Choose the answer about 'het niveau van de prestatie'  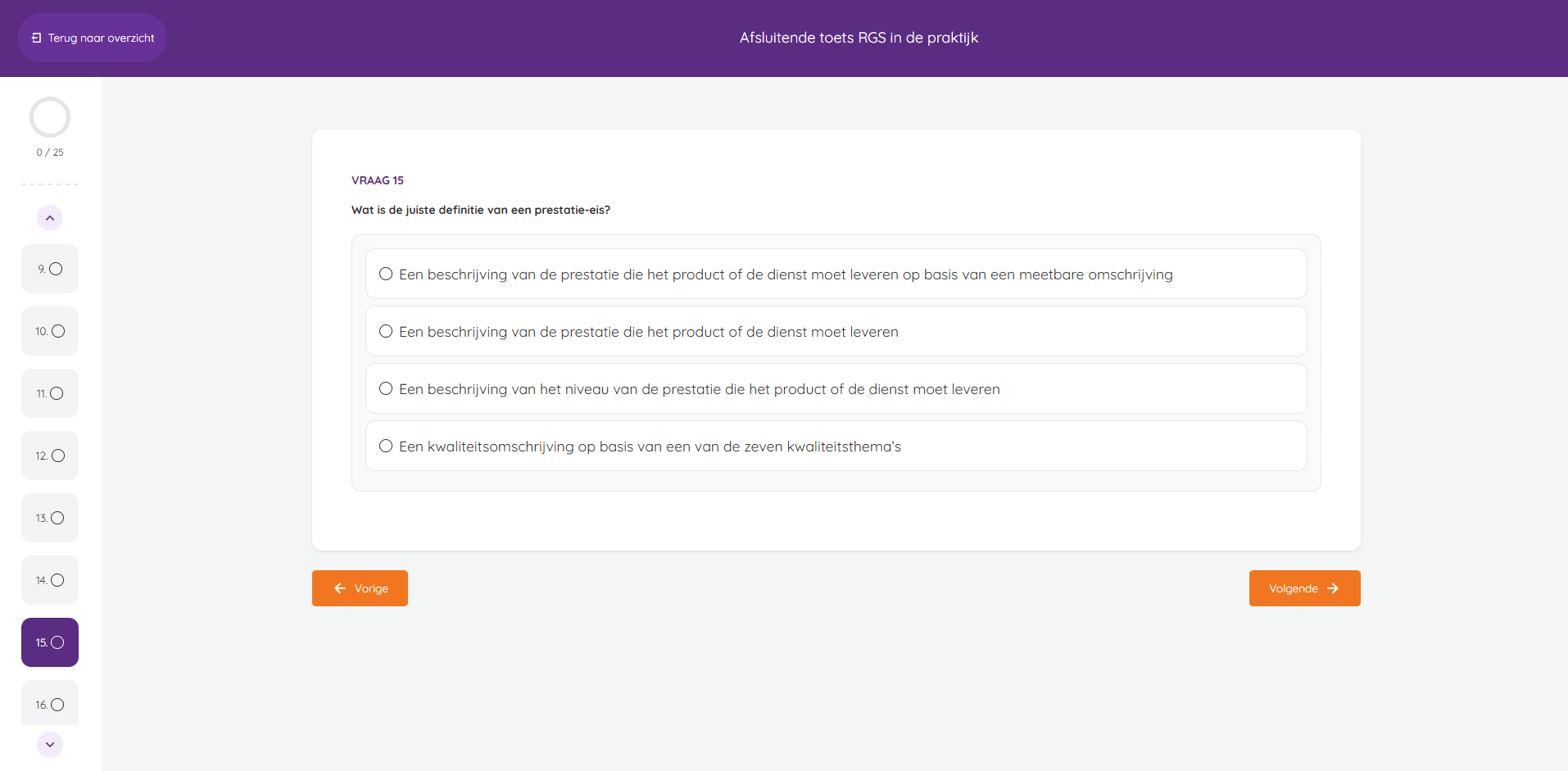(x=836, y=388)
